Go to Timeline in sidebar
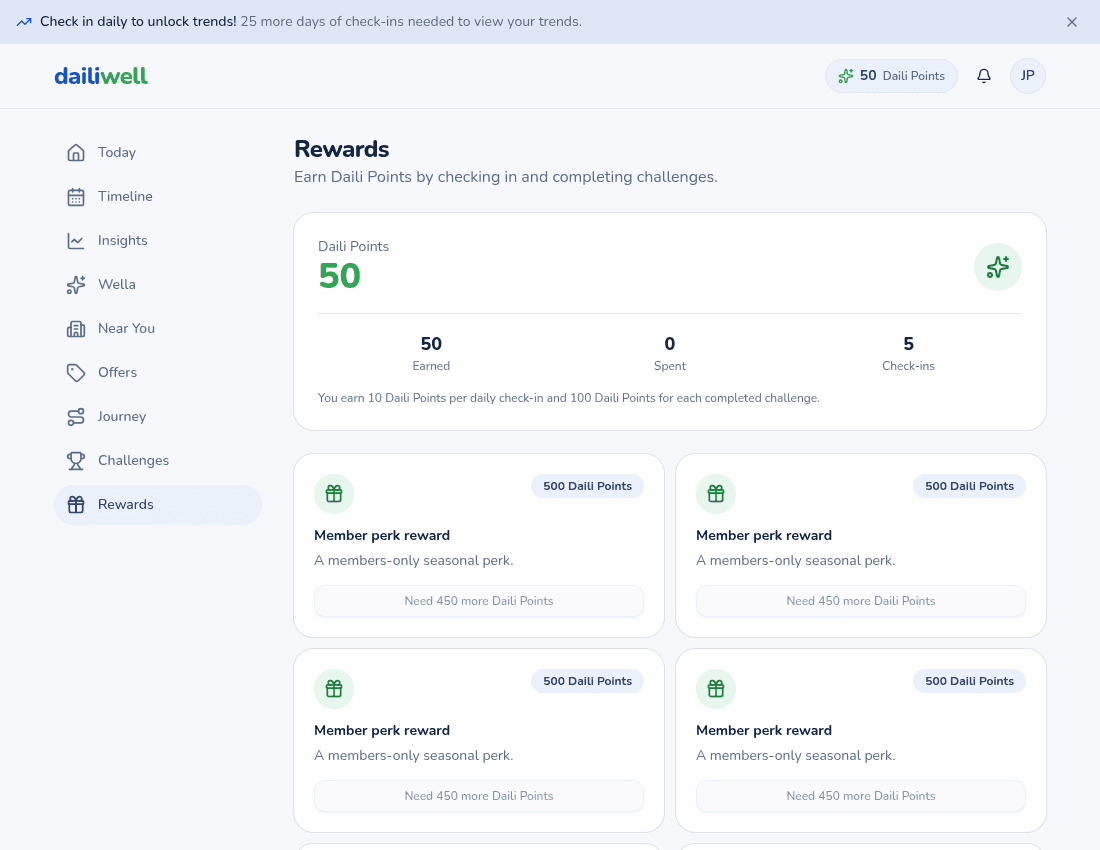 point(158,196)
